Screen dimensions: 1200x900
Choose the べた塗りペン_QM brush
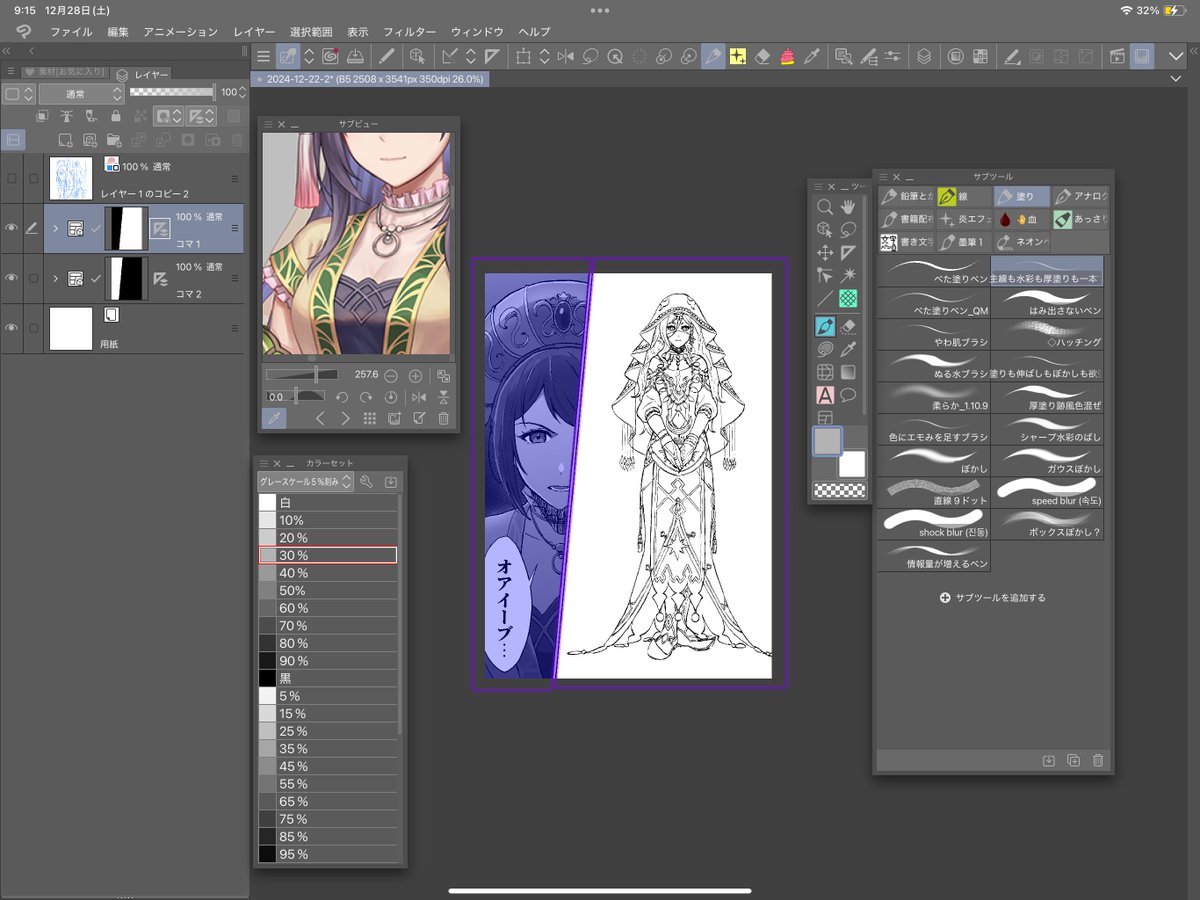(933, 304)
